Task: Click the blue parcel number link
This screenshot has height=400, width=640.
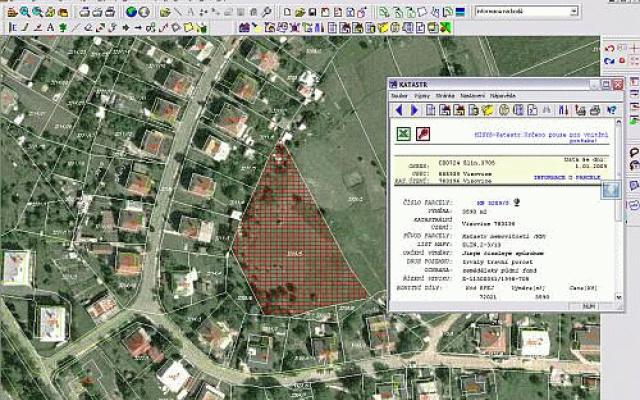Action: point(493,202)
